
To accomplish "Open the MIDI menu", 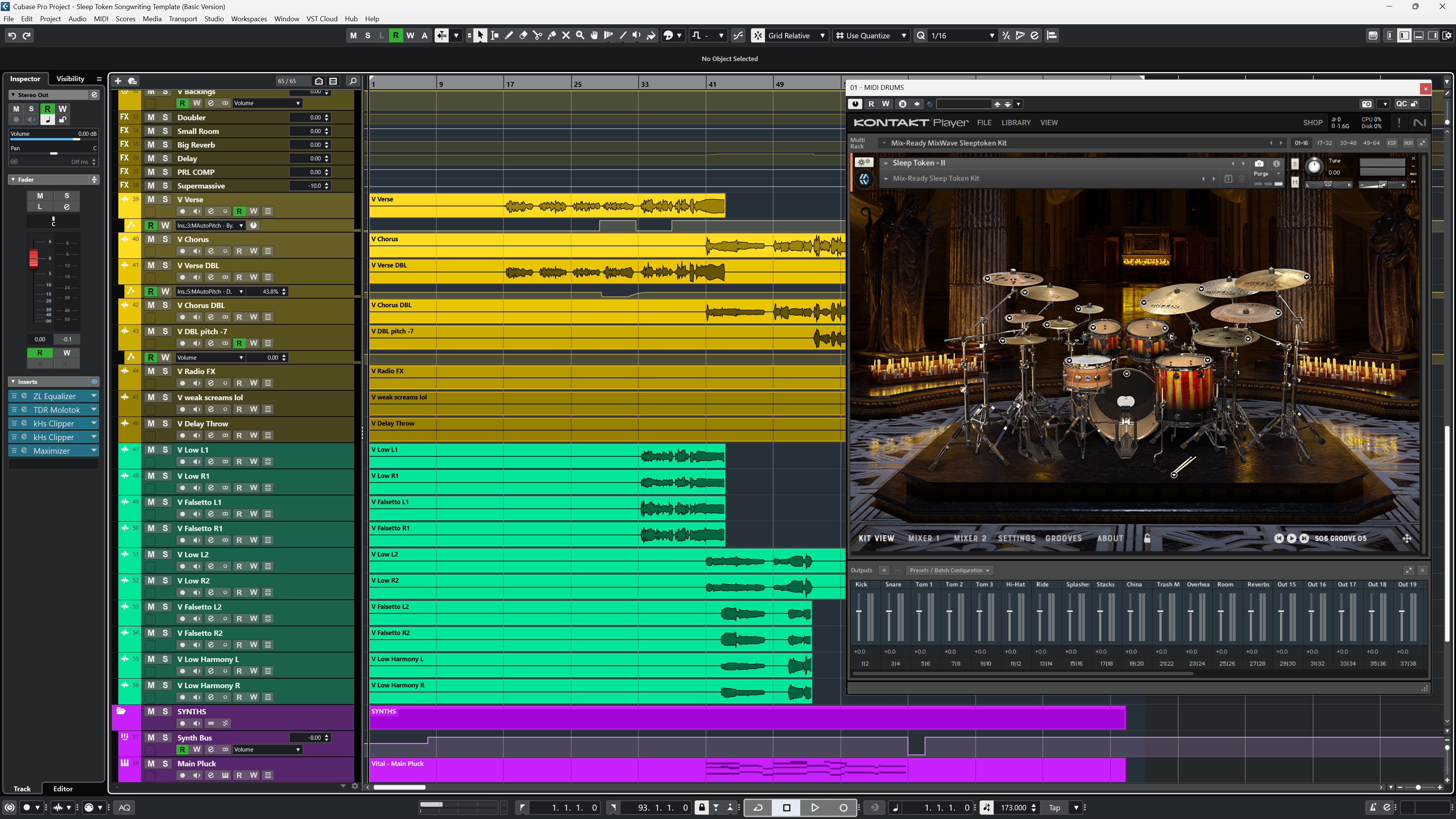I will point(101,19).
